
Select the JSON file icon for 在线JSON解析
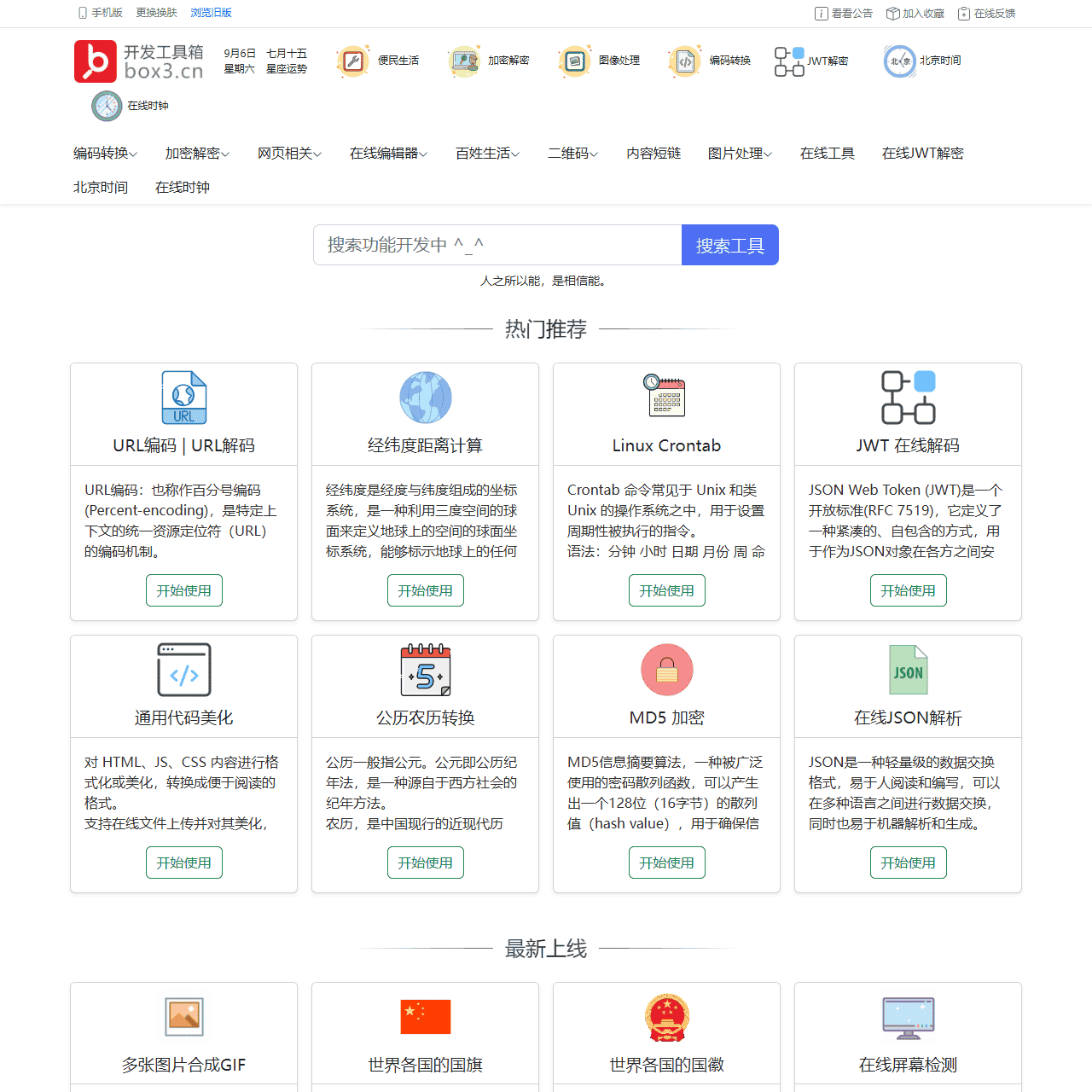[x=908, y=669]
